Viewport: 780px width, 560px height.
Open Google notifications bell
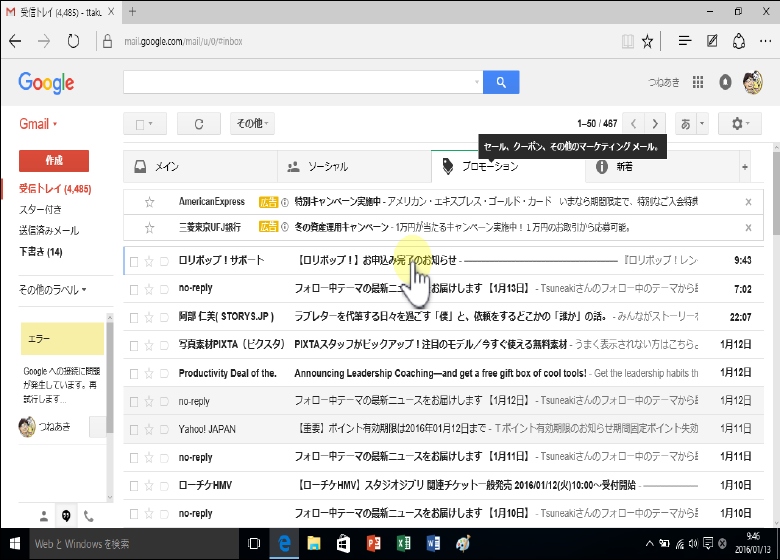725,82
